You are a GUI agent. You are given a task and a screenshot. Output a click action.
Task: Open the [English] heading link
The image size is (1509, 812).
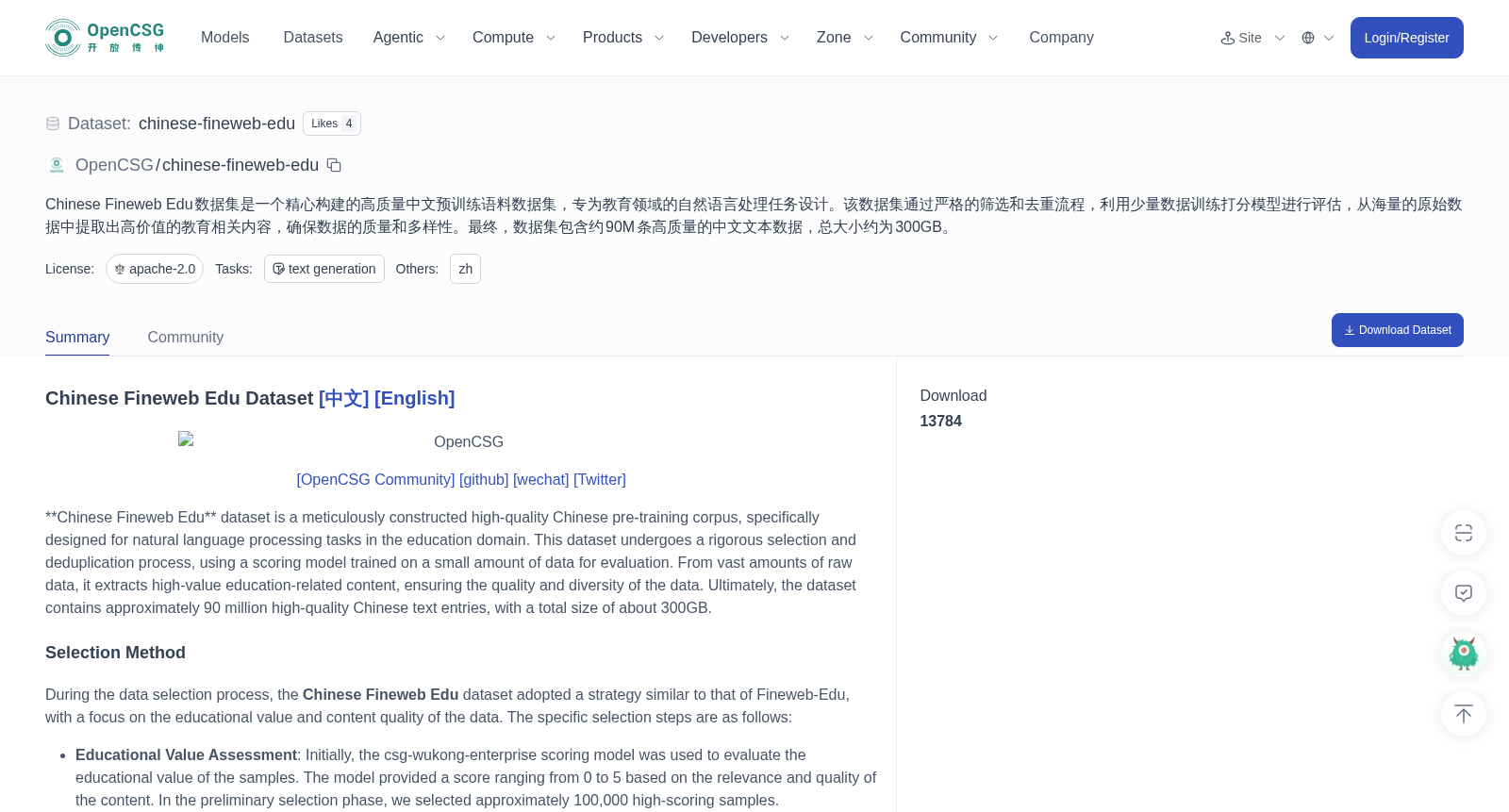point(414,398)
